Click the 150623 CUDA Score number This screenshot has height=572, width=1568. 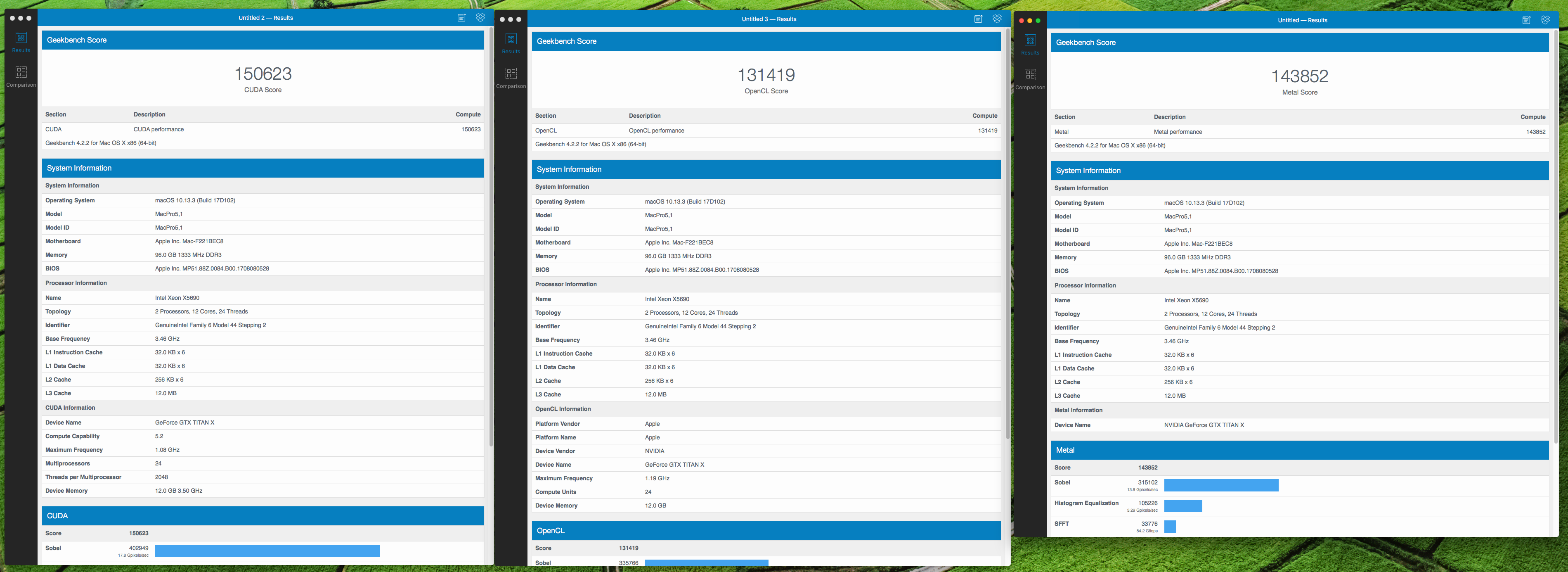263,74
